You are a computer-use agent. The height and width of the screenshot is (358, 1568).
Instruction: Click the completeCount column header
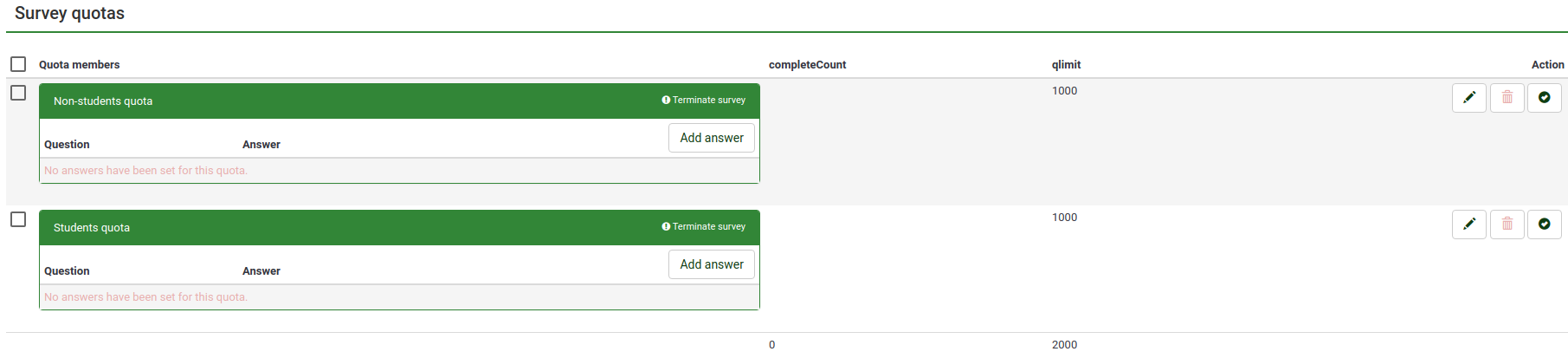click(x=807, y=65)
